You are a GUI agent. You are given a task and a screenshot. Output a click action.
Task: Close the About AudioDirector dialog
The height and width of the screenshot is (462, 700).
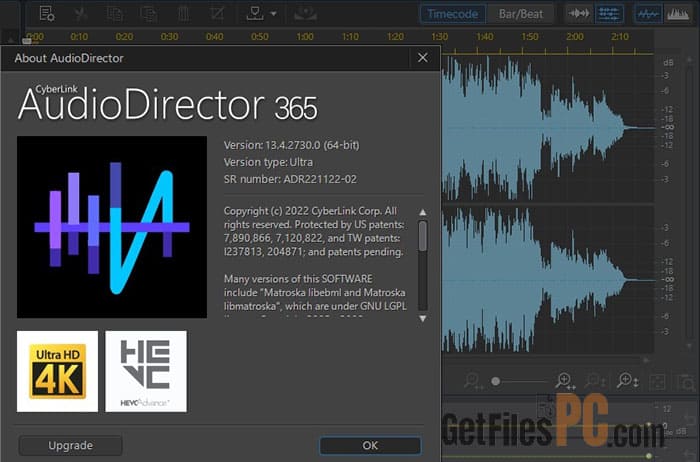(x=423, y=58)
